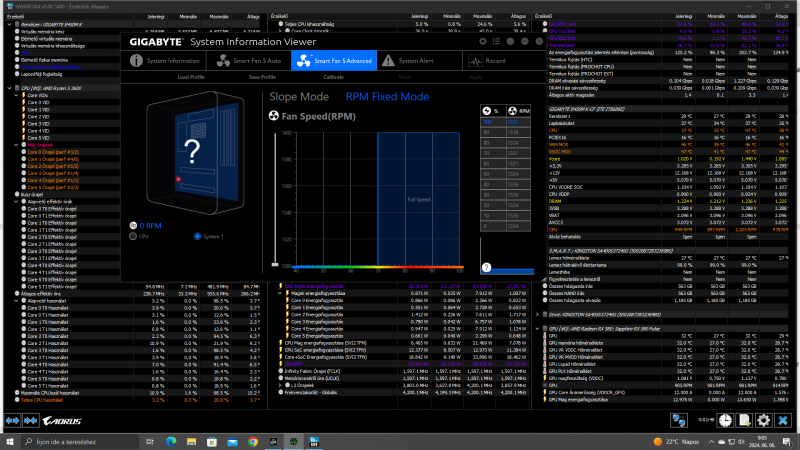
Task: Collapse the Alapvető effektív órák group
Action: 16,202
